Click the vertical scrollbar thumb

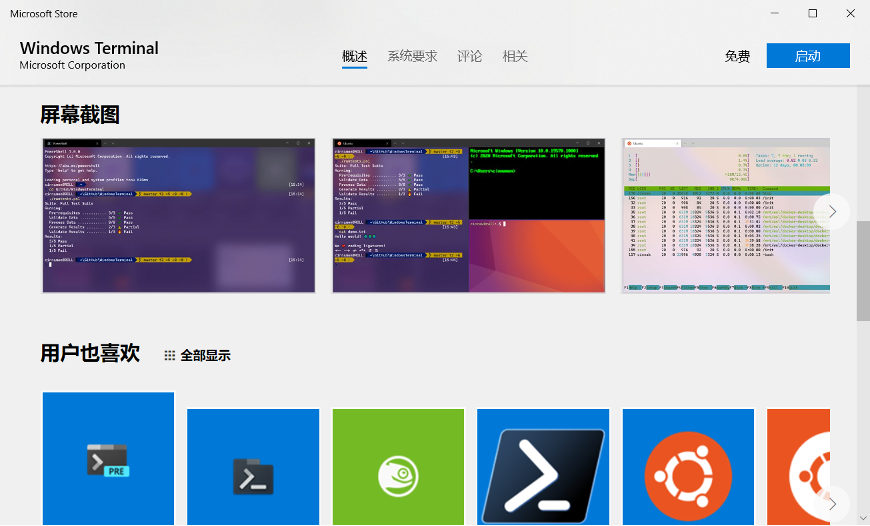pyautogui.click(x=863, y=271)
